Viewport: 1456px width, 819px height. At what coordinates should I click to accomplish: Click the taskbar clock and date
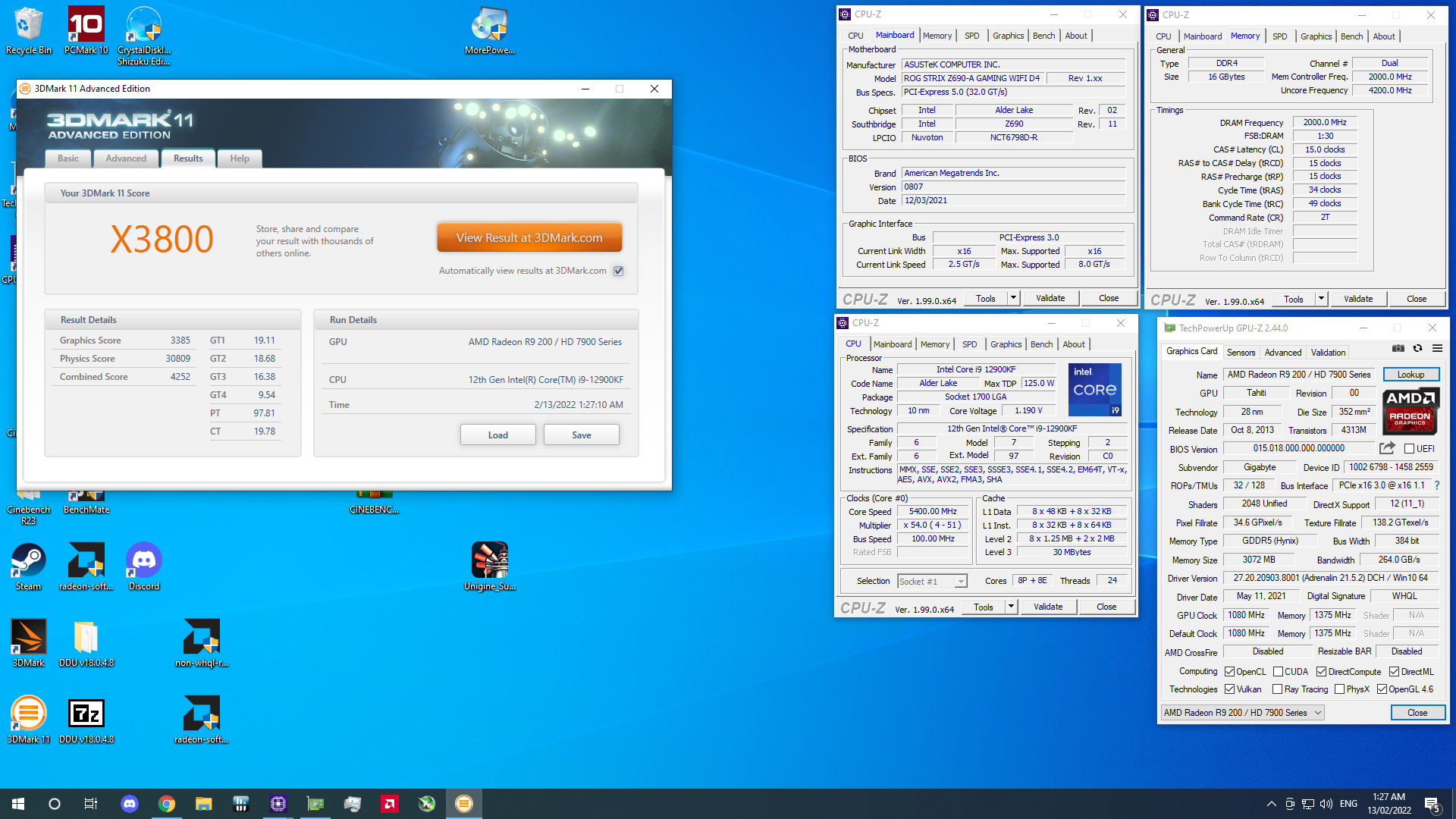[x=1389, y=804]
